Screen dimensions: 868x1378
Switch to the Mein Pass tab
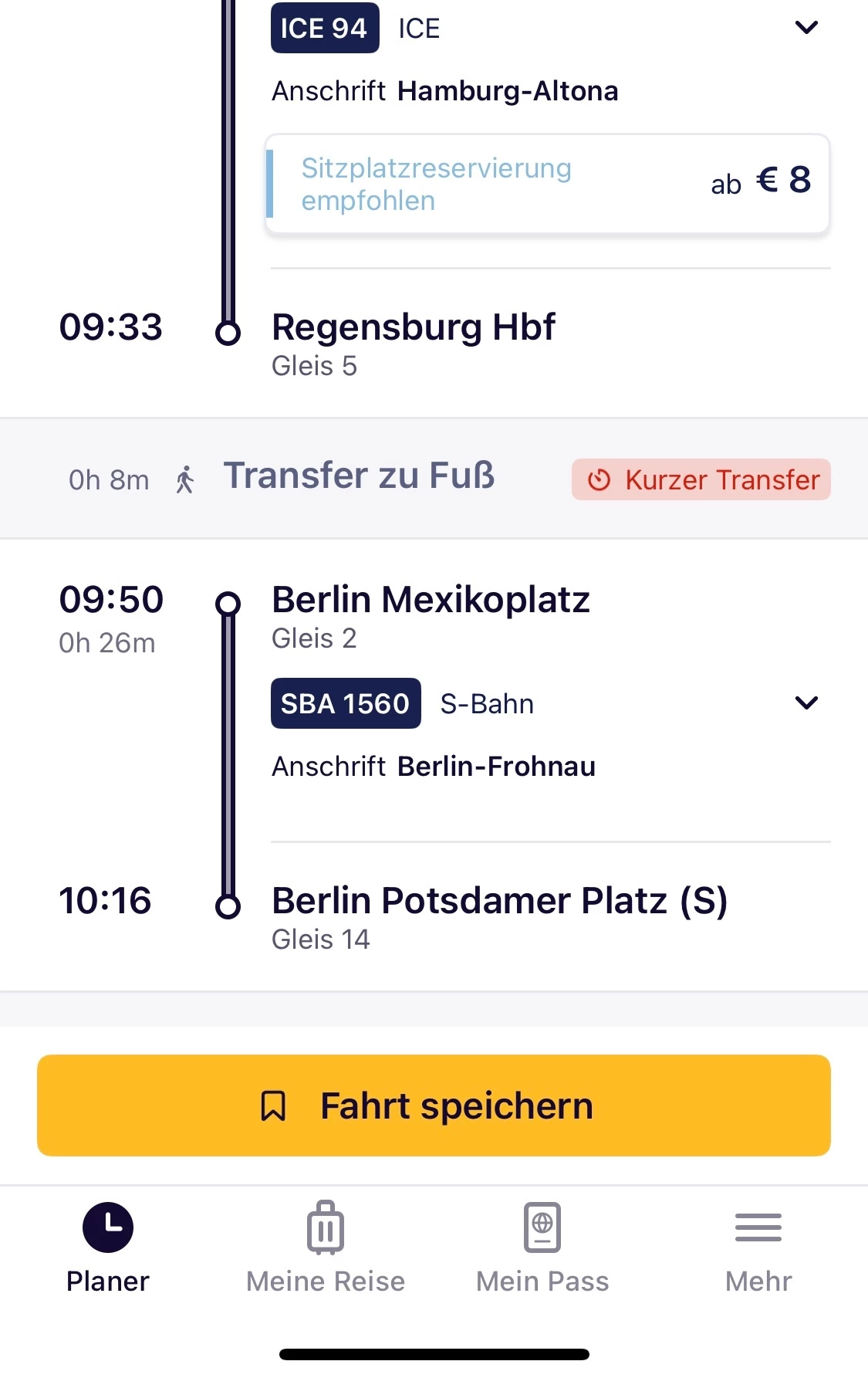pyautogui.click(x=542, y=1281)
